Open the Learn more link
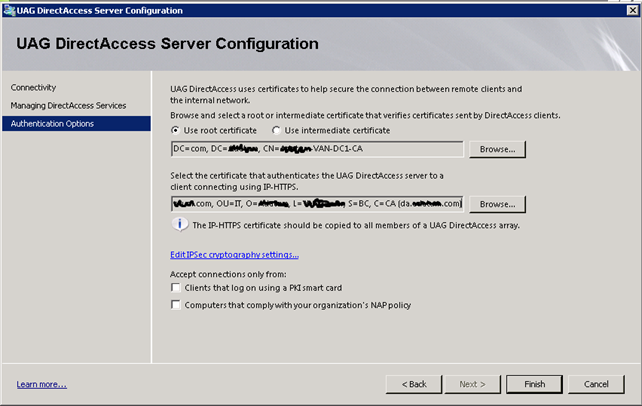This screenshot has width=642, height=406. (x=41, y=384)
